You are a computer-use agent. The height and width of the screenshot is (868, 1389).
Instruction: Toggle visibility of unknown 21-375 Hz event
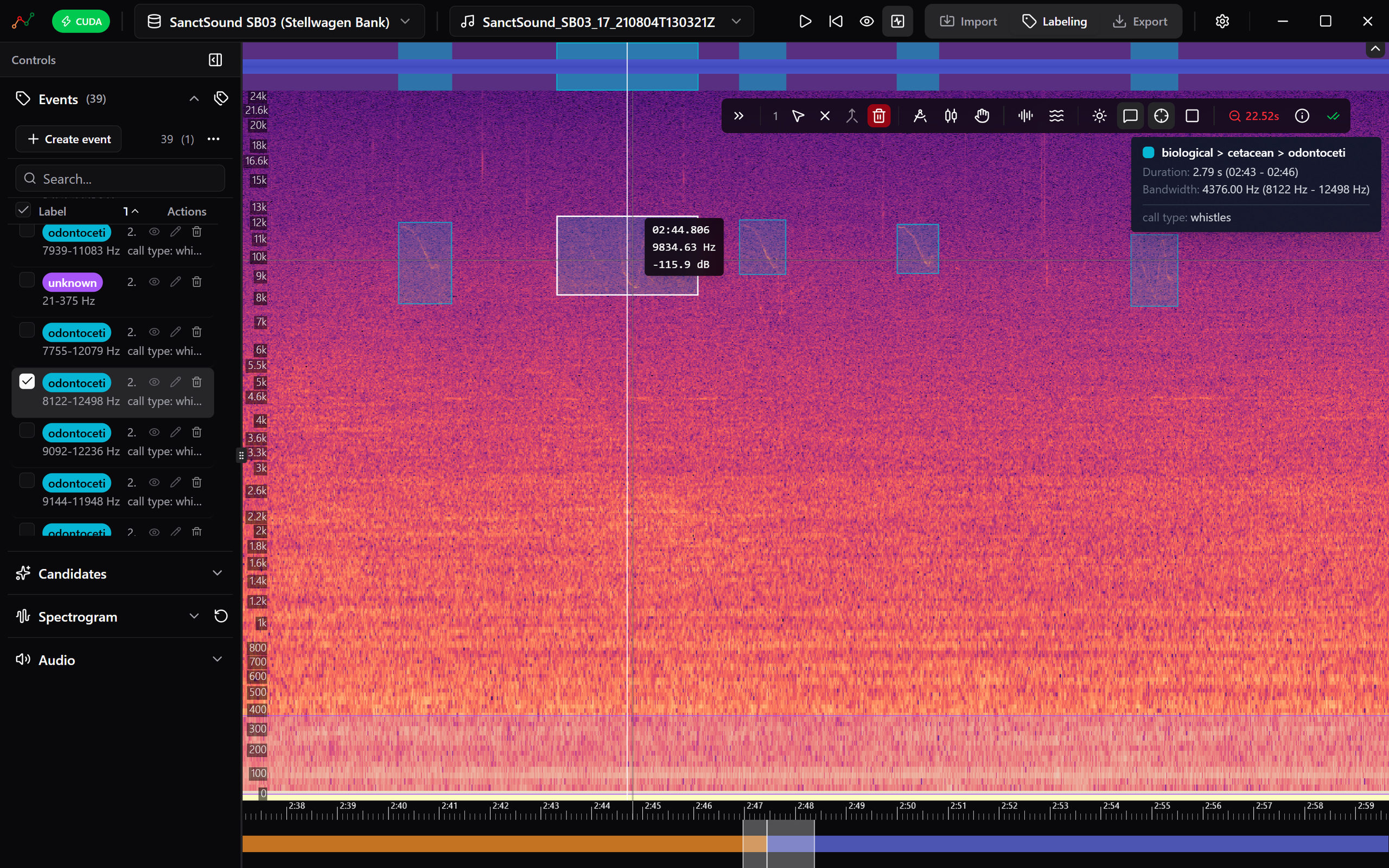[155, 282]
